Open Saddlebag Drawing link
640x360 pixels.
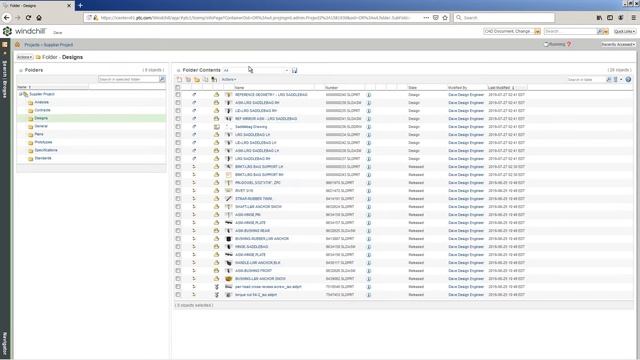click(251, 127)
